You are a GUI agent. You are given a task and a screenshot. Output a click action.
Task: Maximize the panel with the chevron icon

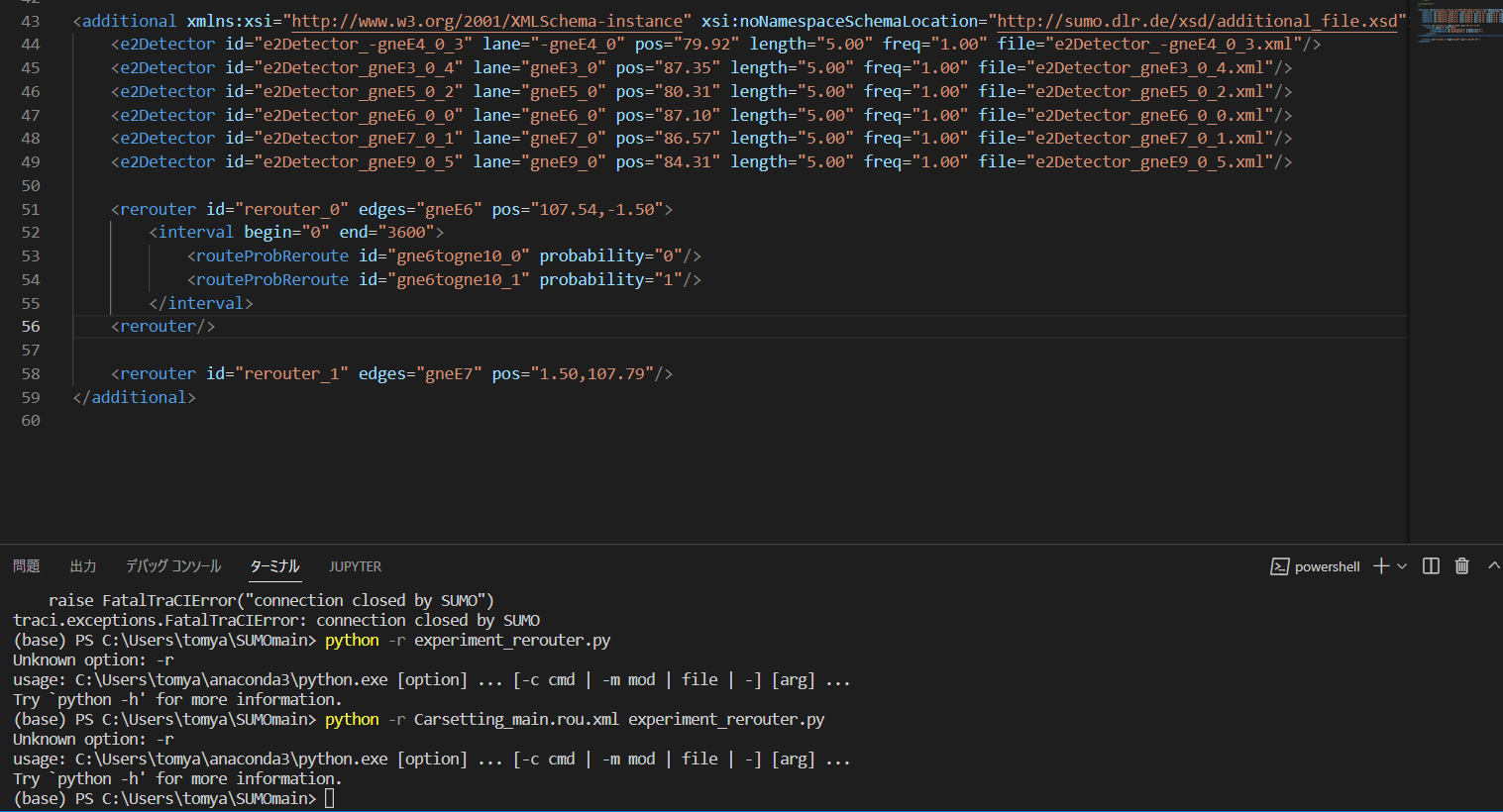point(1493,565)
